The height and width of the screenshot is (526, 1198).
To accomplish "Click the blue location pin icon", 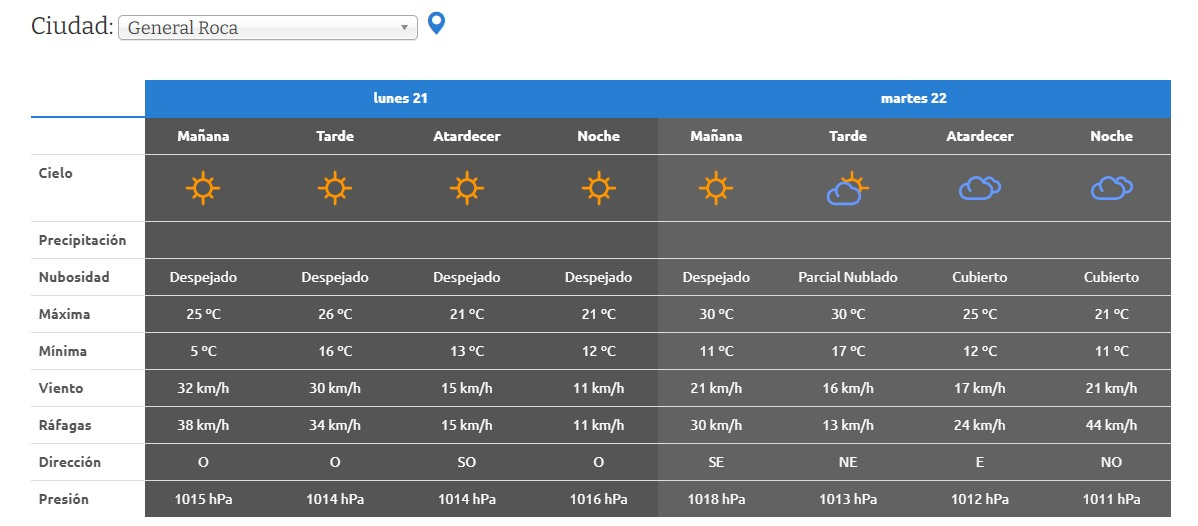I will point(436,23).
